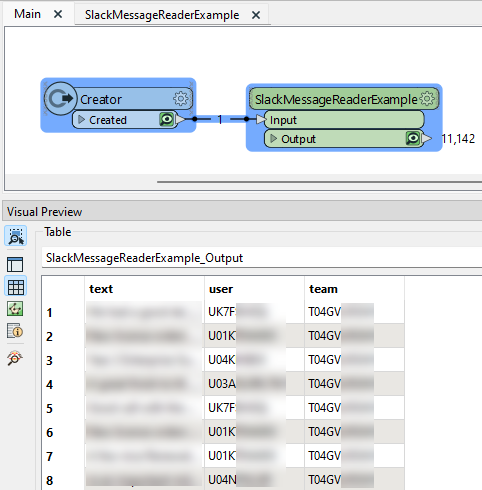Screen dimensions: 482x490
Task: Toggle the display control panel icon
Action: (15, 265)
